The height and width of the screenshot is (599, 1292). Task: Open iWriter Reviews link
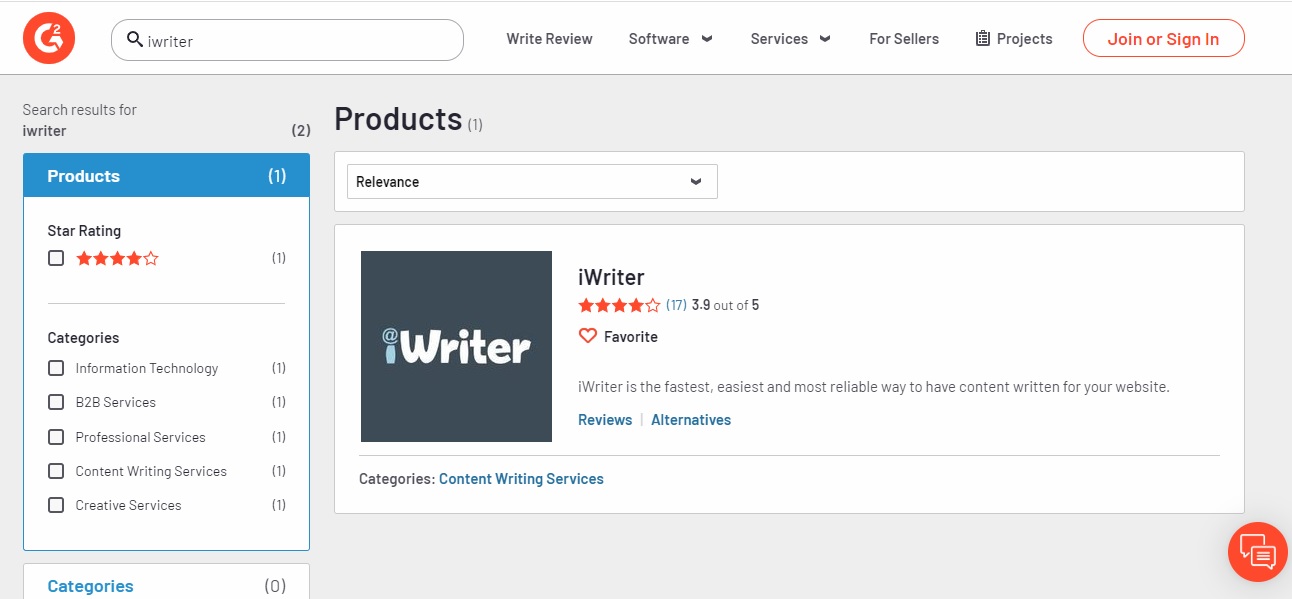pos(605,420)
